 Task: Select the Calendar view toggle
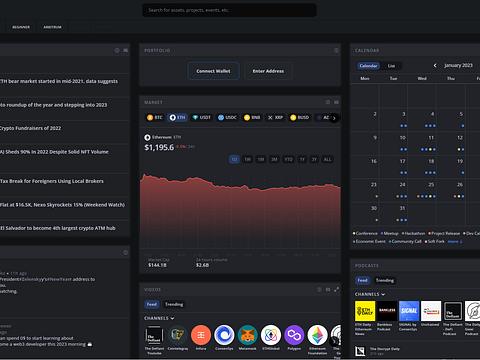368,66
